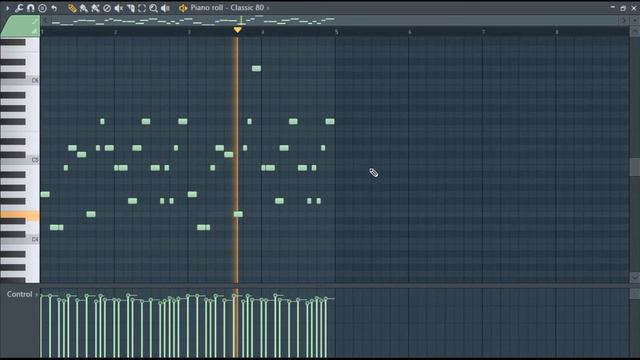This screenshot has height=360, width=640.
Task: Jump to bar 5 in the timeline ruler
Action: coord(336,32)
